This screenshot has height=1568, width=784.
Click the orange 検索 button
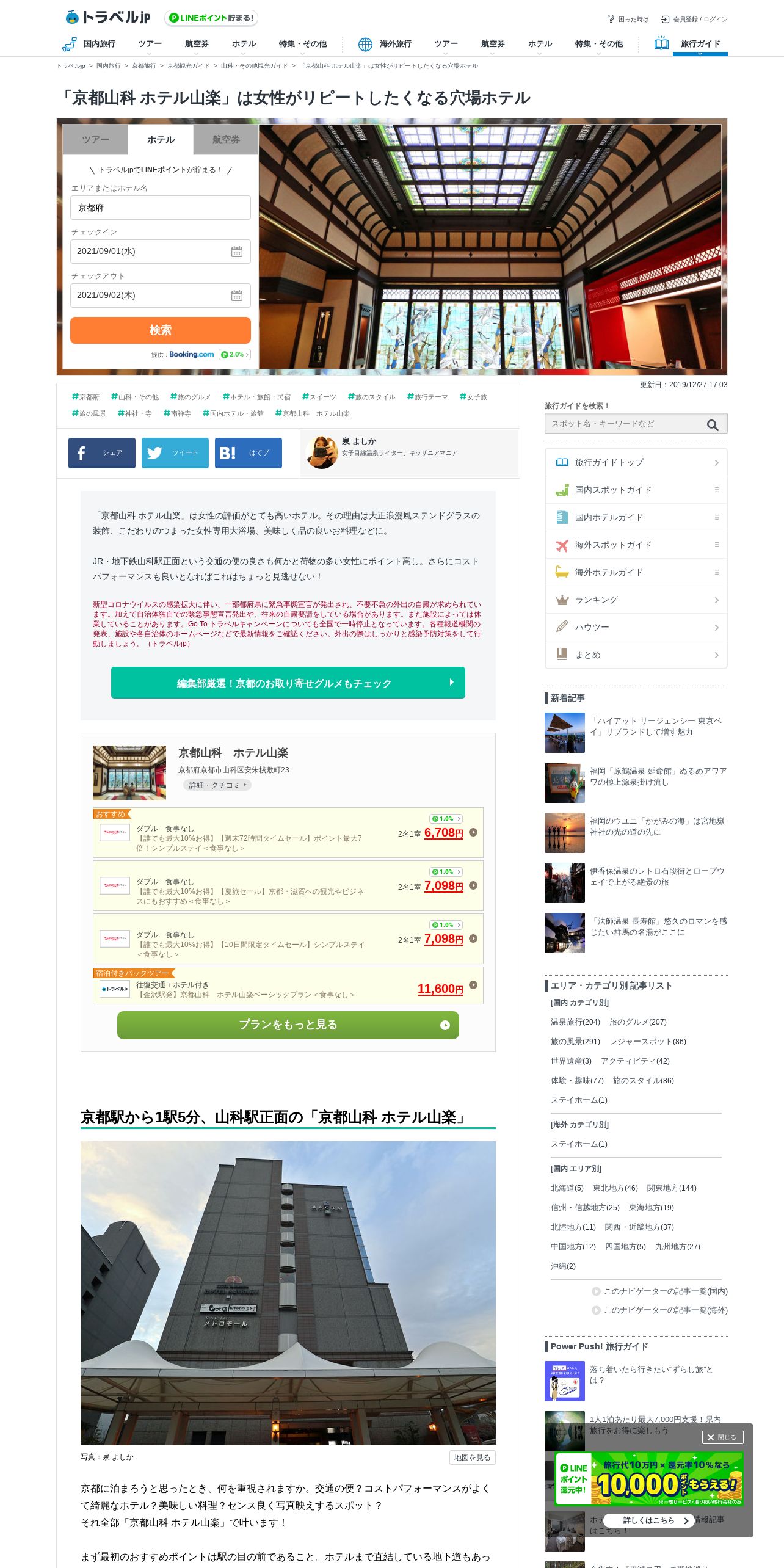(x=161, y=330)
